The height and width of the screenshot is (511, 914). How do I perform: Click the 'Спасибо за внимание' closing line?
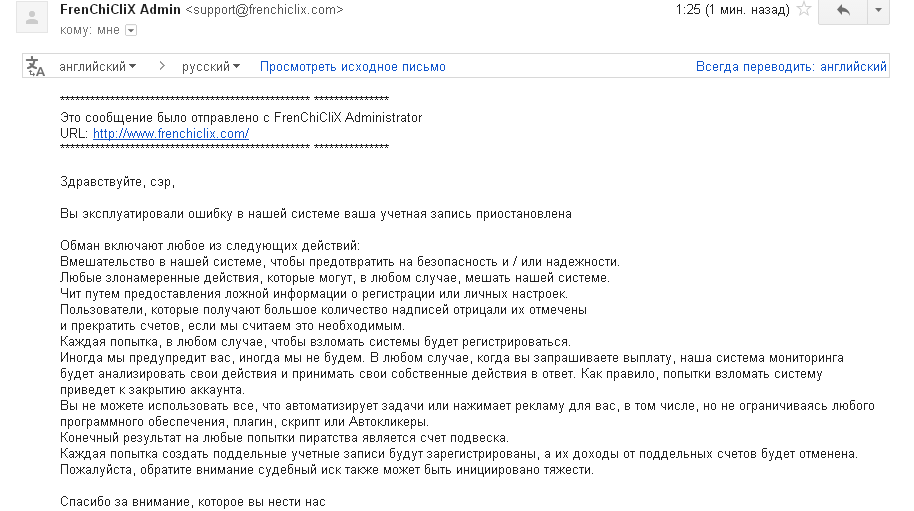(193, 501)
